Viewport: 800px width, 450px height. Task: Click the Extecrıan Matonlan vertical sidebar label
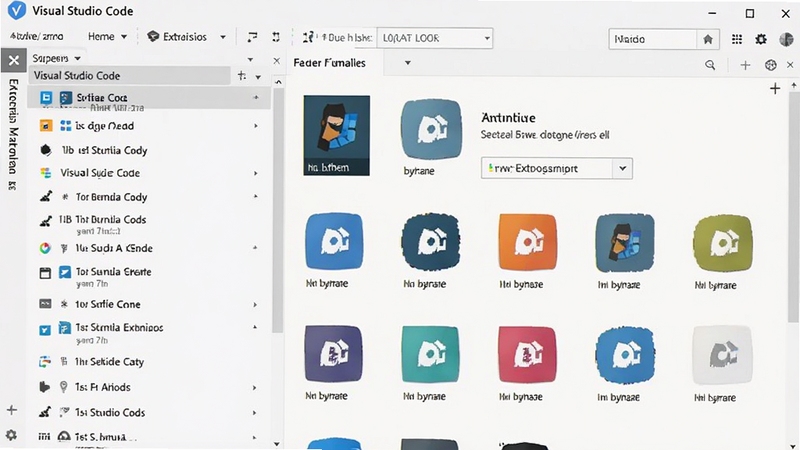pos(13,135)
